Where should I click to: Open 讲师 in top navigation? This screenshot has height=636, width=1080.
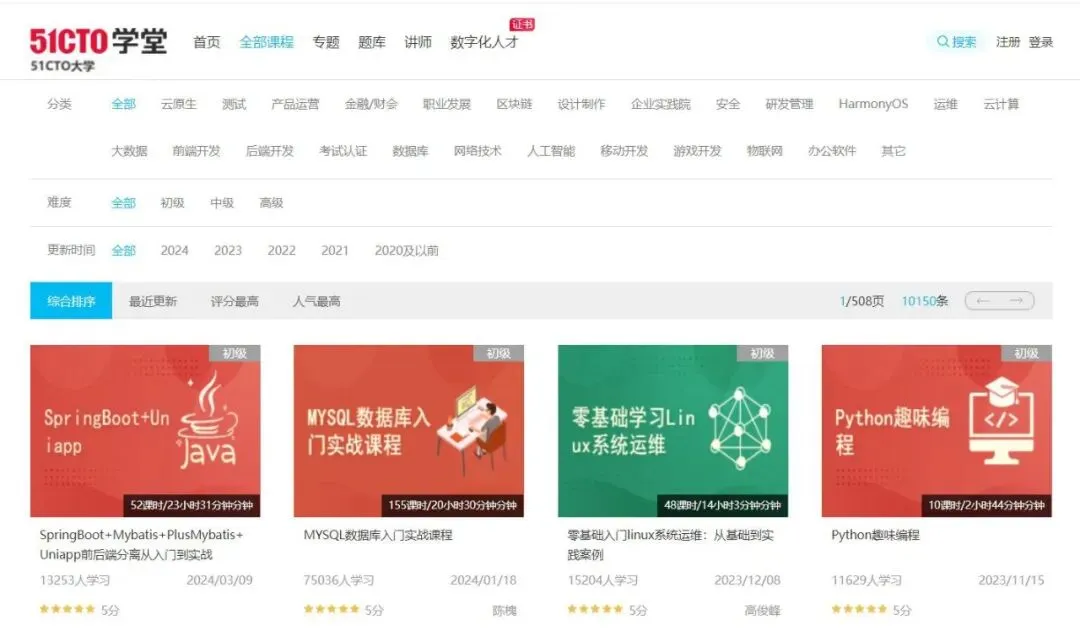coord(418,42)
